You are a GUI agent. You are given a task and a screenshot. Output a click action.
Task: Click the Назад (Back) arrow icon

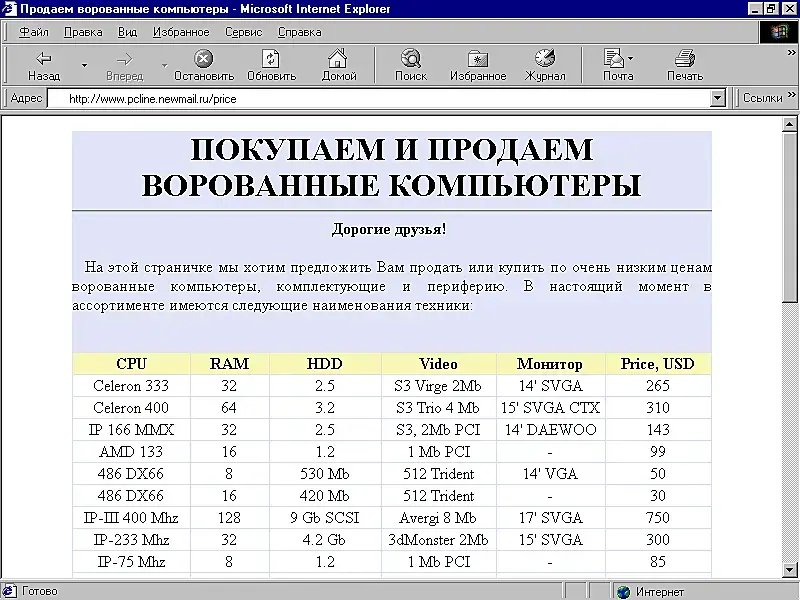pos(44,59)
